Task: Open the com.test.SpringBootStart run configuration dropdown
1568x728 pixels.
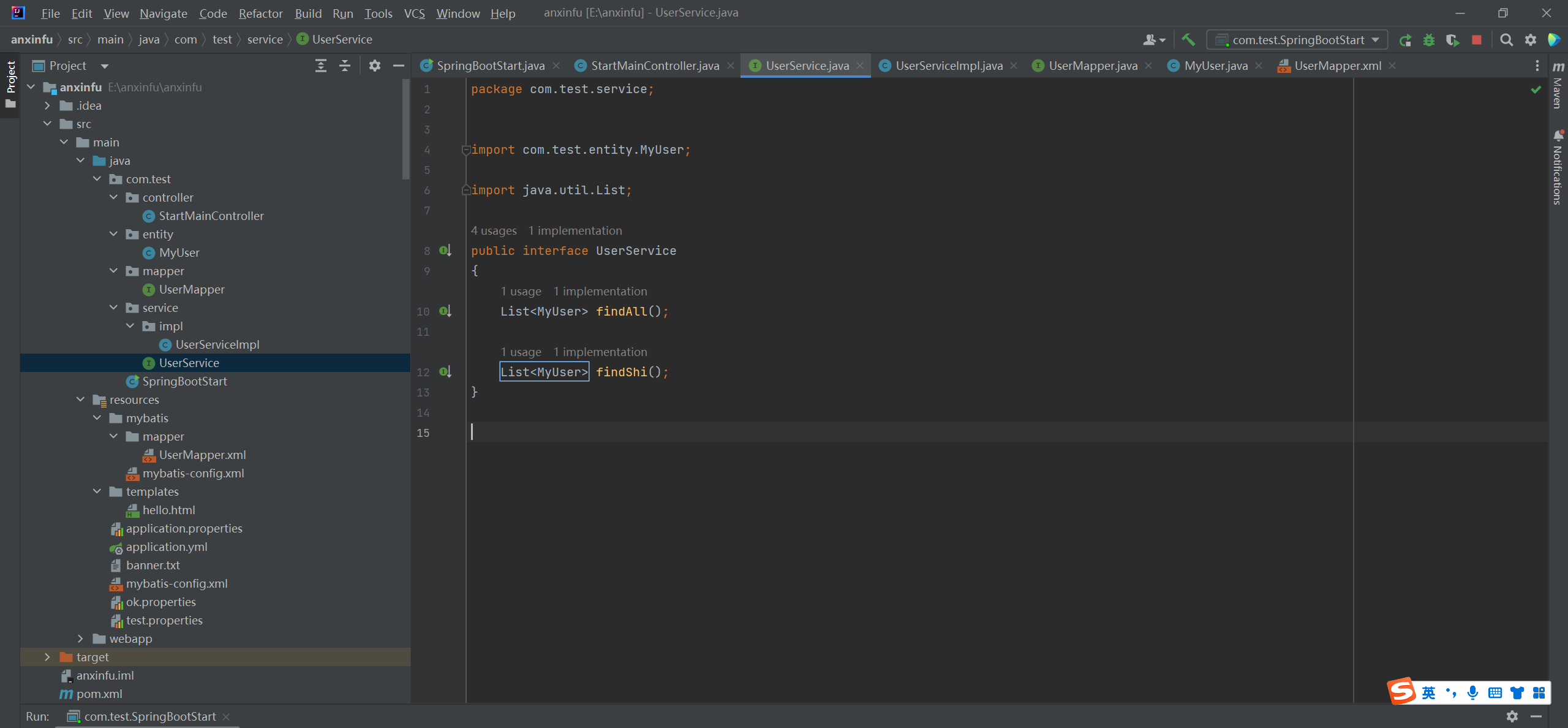Action: tap(1297, 40)
